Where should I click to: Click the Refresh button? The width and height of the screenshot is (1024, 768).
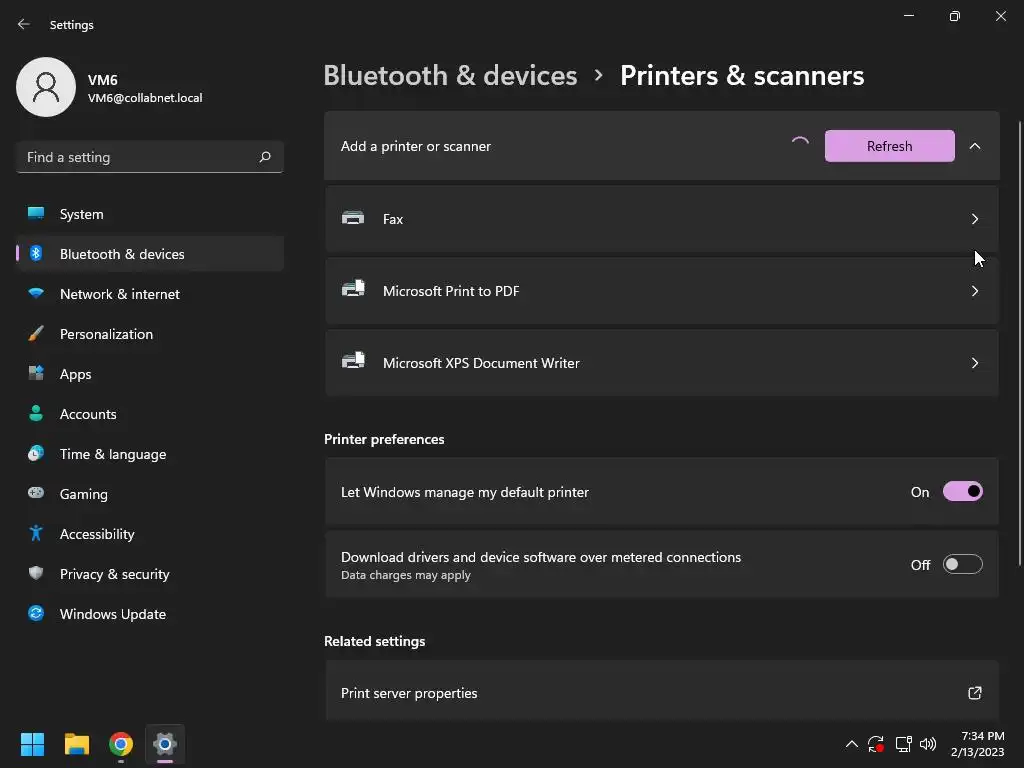tap(889, 146)
